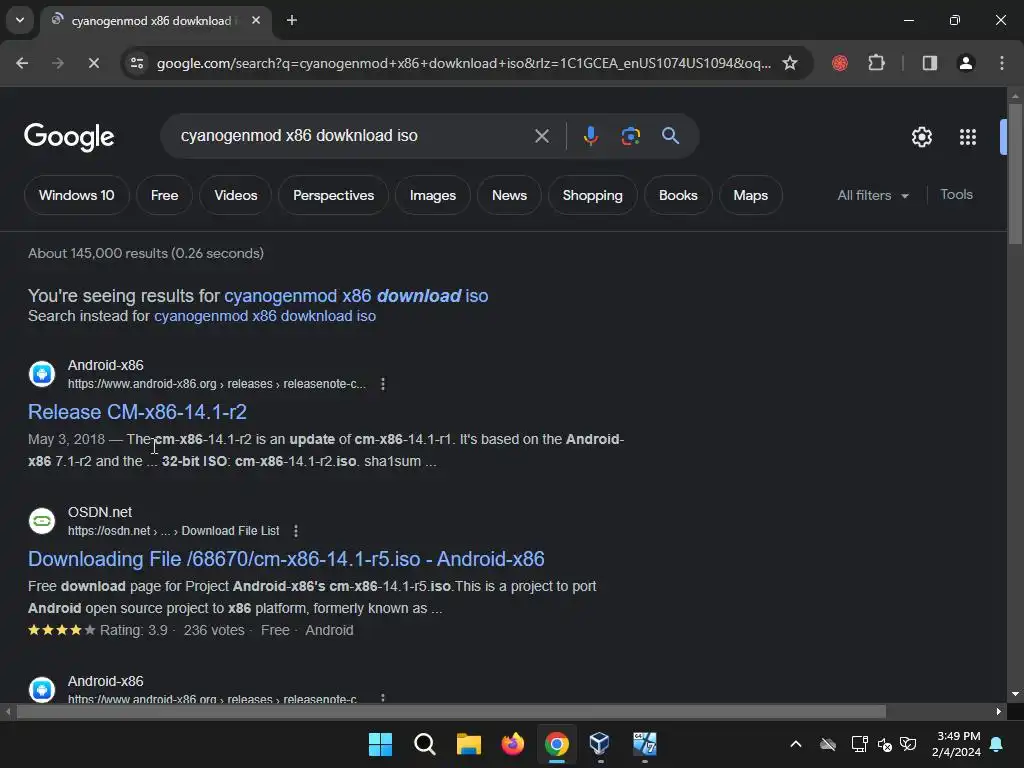The image size is (1024, 768).
Task: Switch to News results
Action: [x=509, y=195]
